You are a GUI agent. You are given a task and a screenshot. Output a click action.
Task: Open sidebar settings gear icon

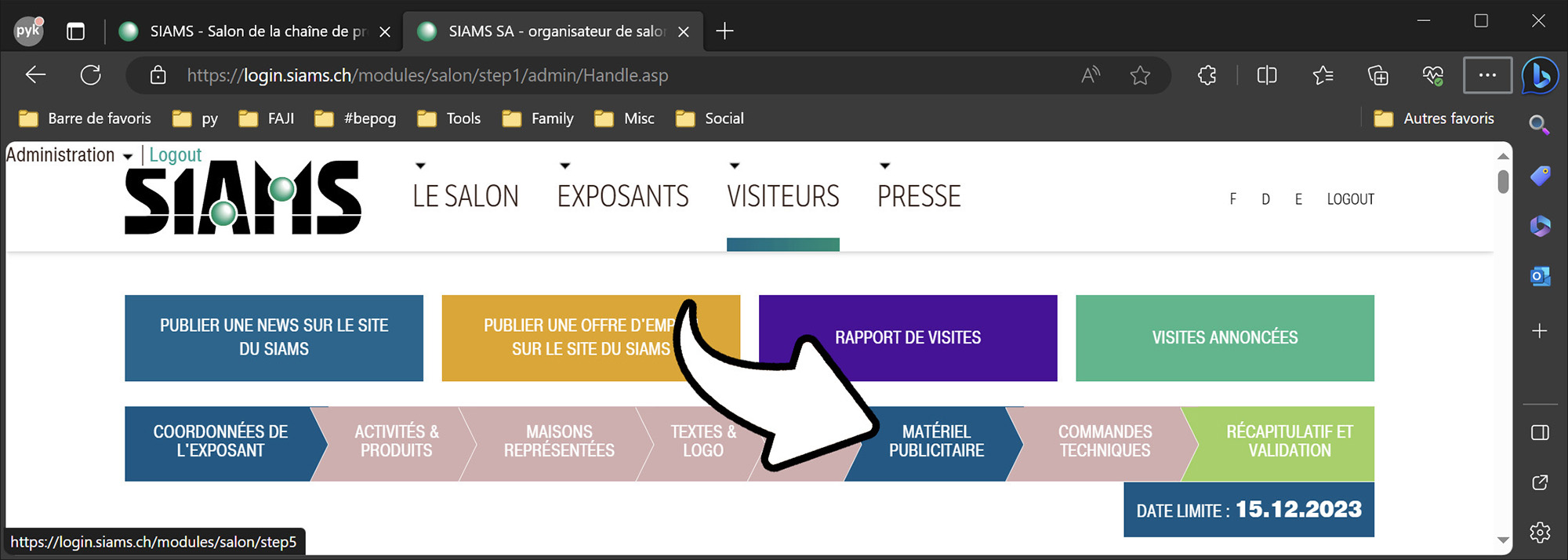1540,533
